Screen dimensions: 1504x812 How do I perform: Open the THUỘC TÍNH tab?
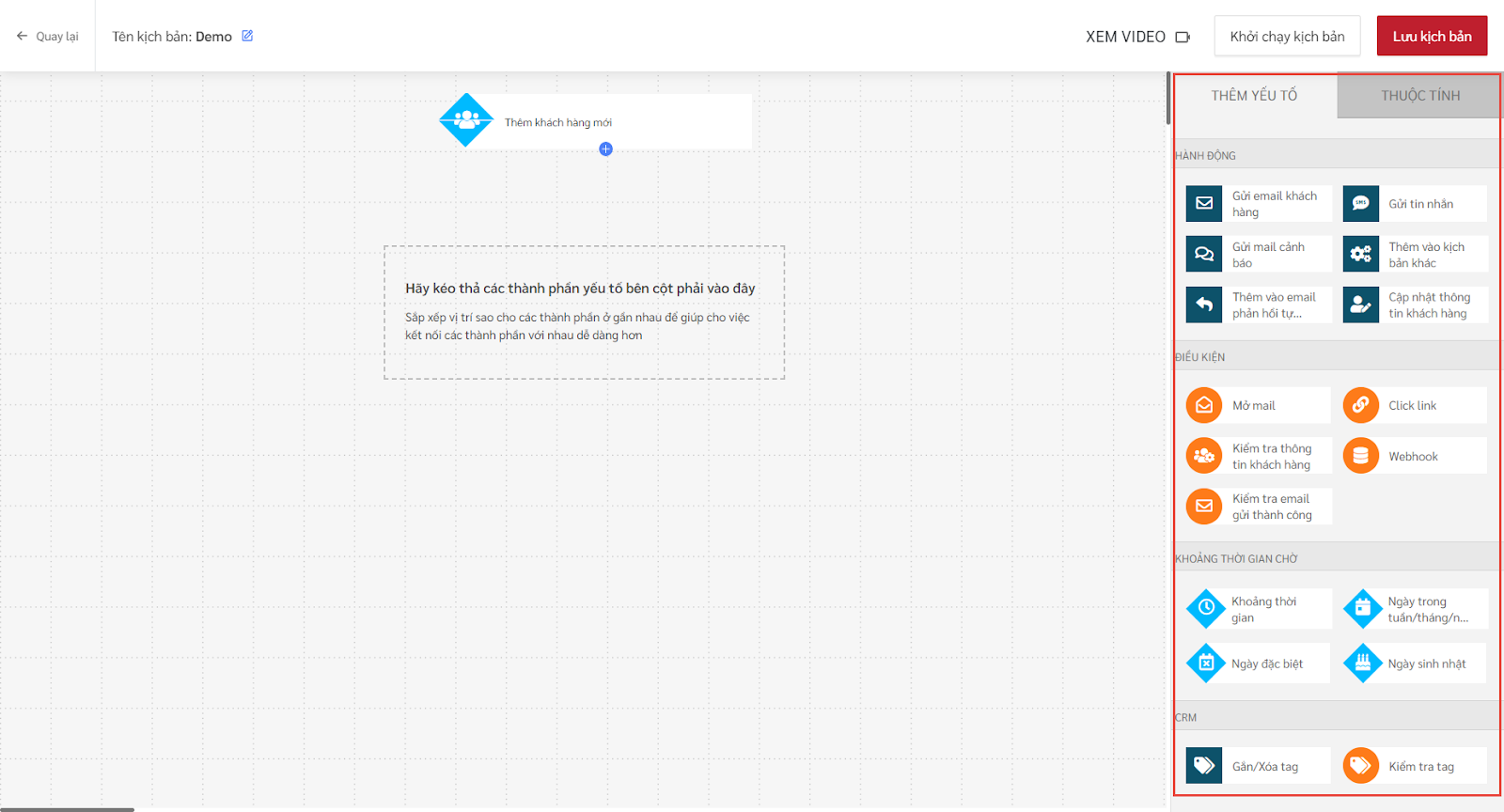click(x=1419, y=96)
